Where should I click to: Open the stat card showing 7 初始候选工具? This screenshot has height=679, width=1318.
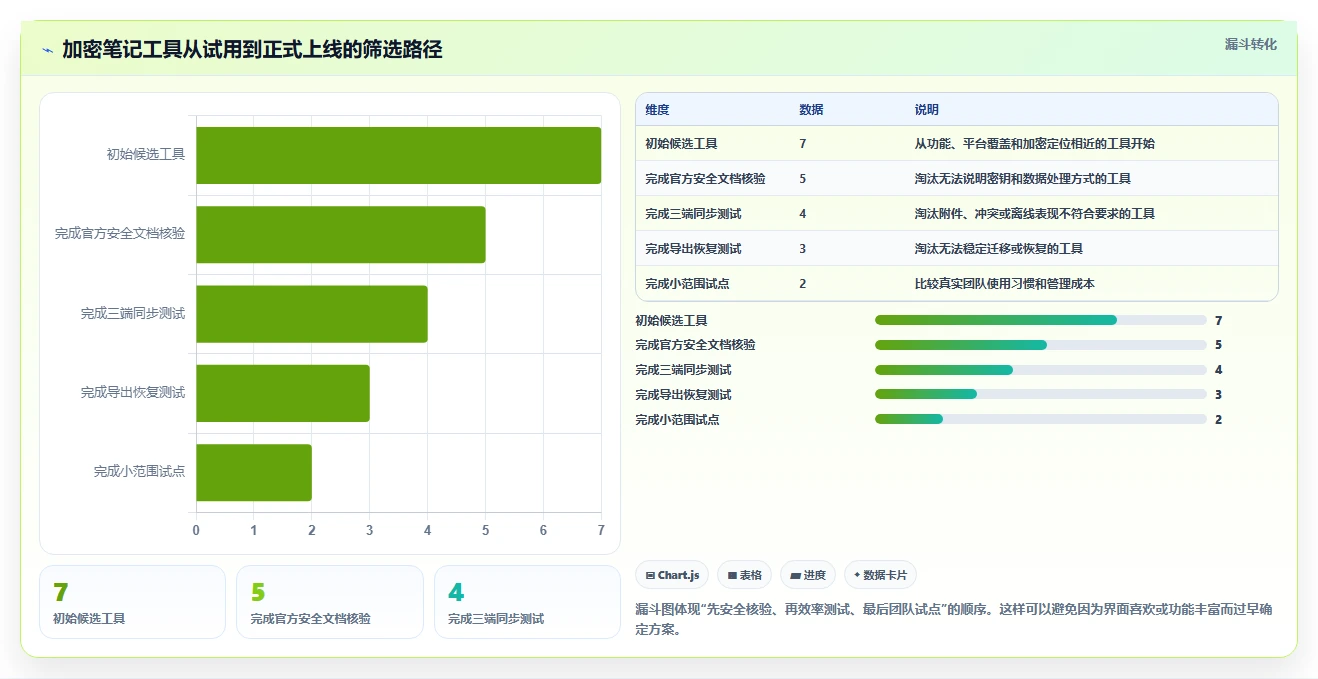click(x=132, y=602)
